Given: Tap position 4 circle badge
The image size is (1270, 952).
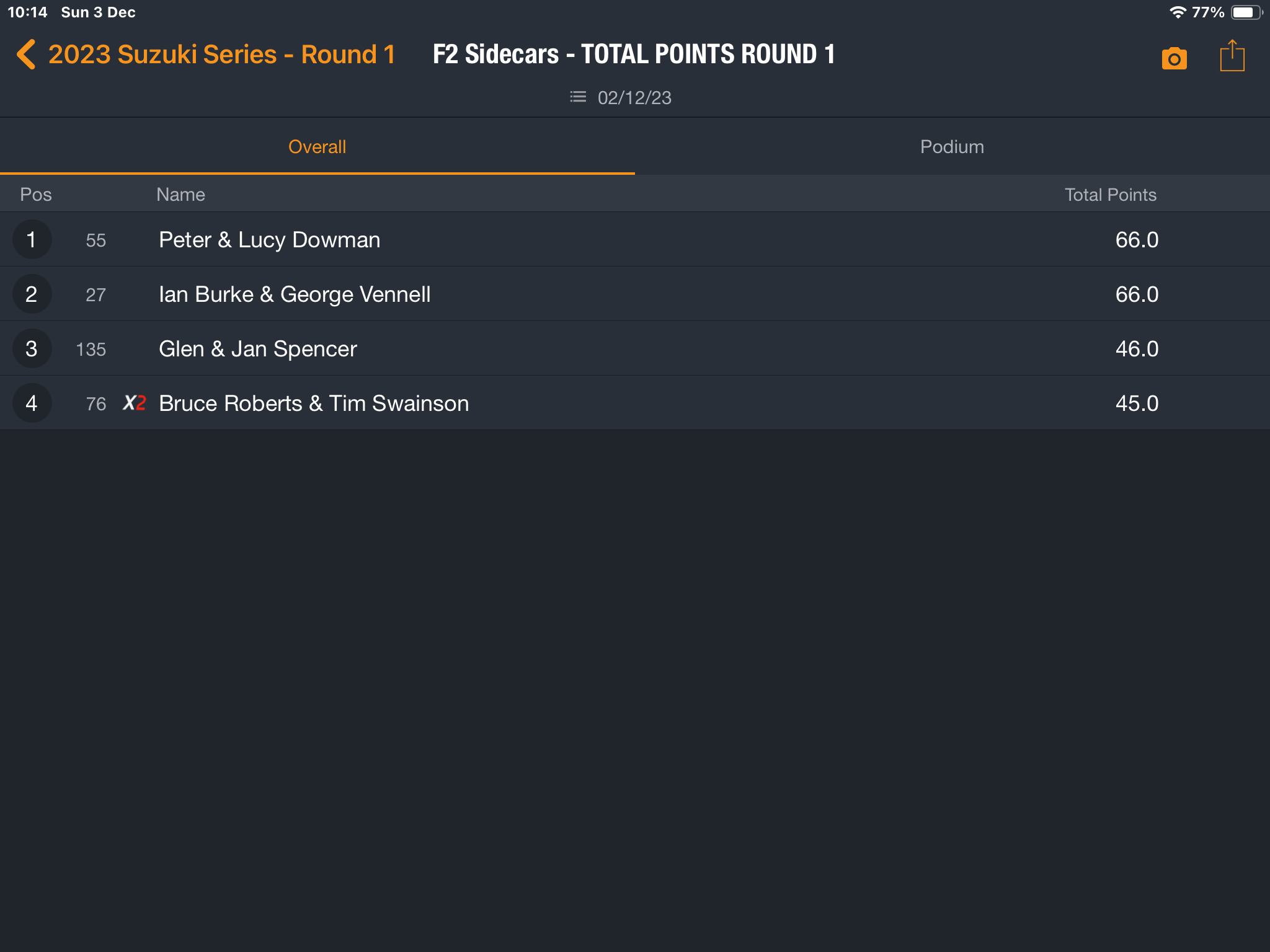Looking at the screenshot, I should click(x=32, y=403).
